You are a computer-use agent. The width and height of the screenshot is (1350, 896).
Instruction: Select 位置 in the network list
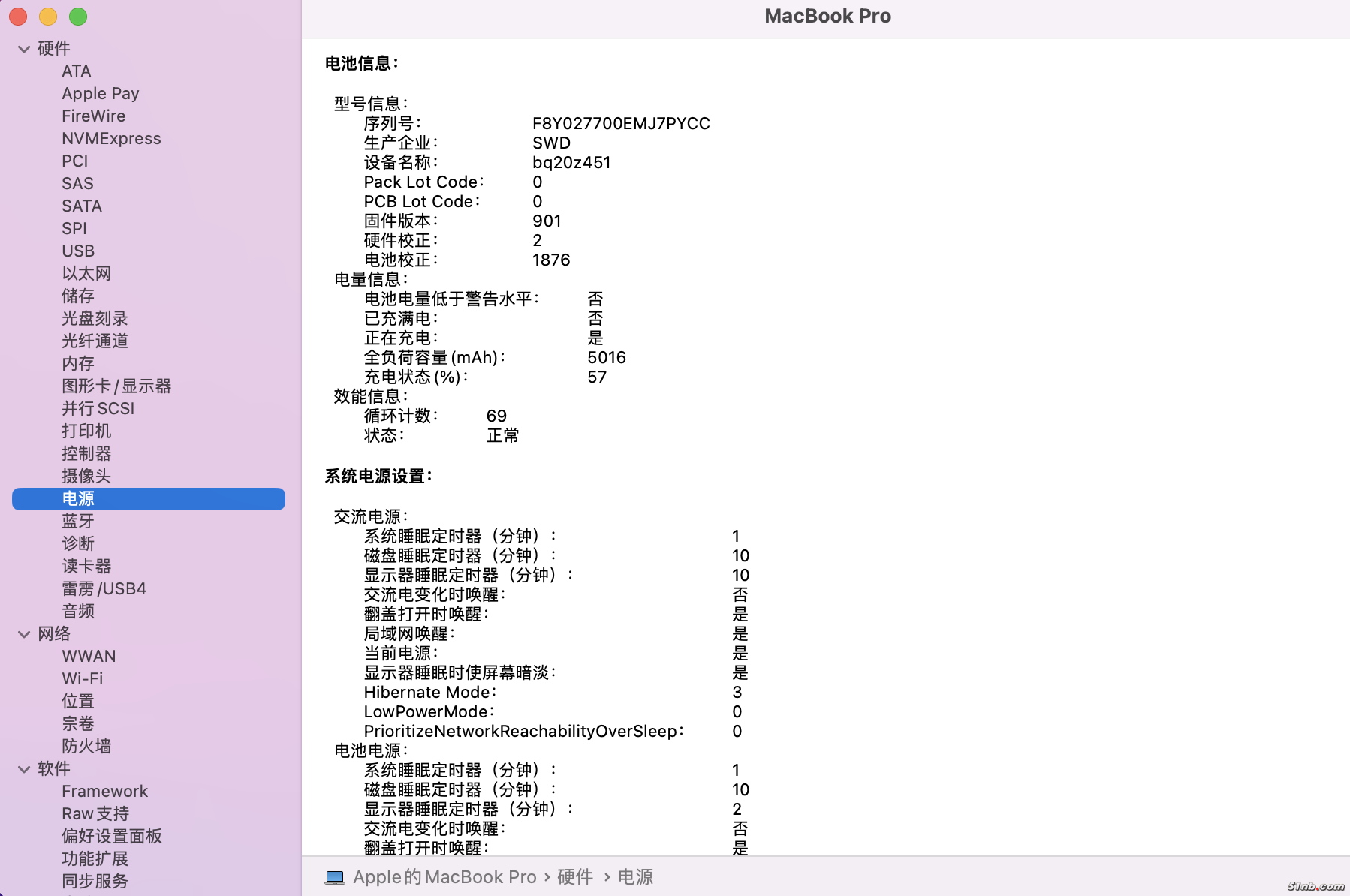click(x=78, y=702)
